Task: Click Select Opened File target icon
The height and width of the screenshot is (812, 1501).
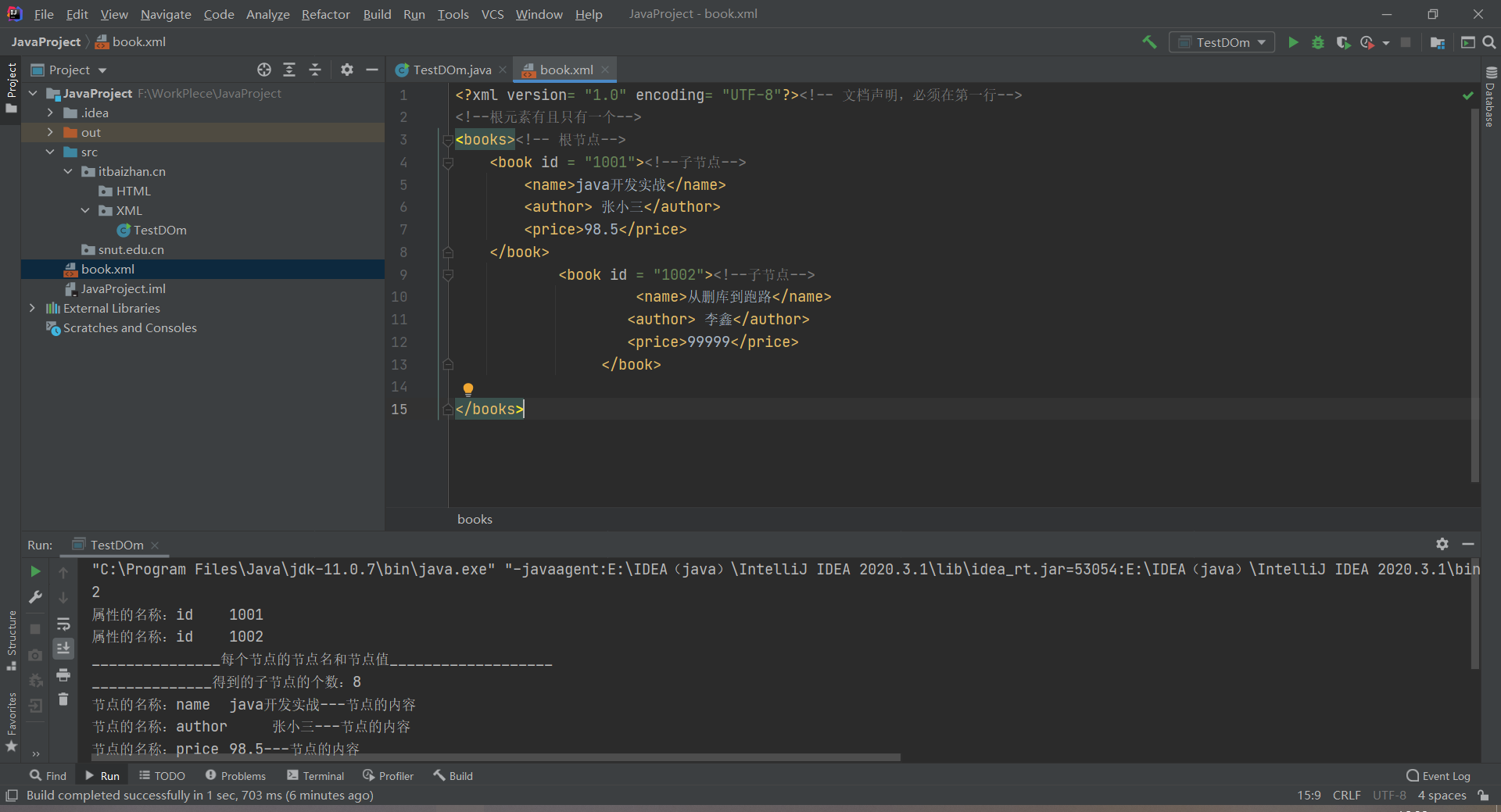Action: click(264, 70)
